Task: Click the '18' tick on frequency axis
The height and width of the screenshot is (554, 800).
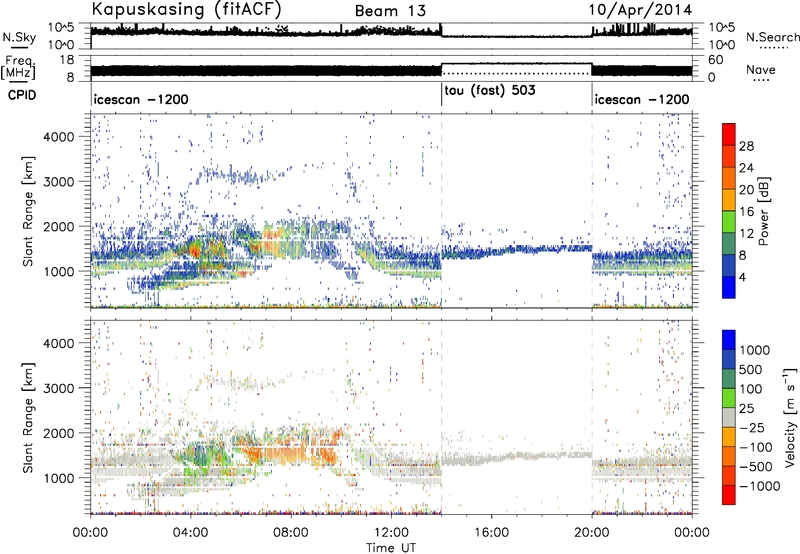Action: [67, 60]
